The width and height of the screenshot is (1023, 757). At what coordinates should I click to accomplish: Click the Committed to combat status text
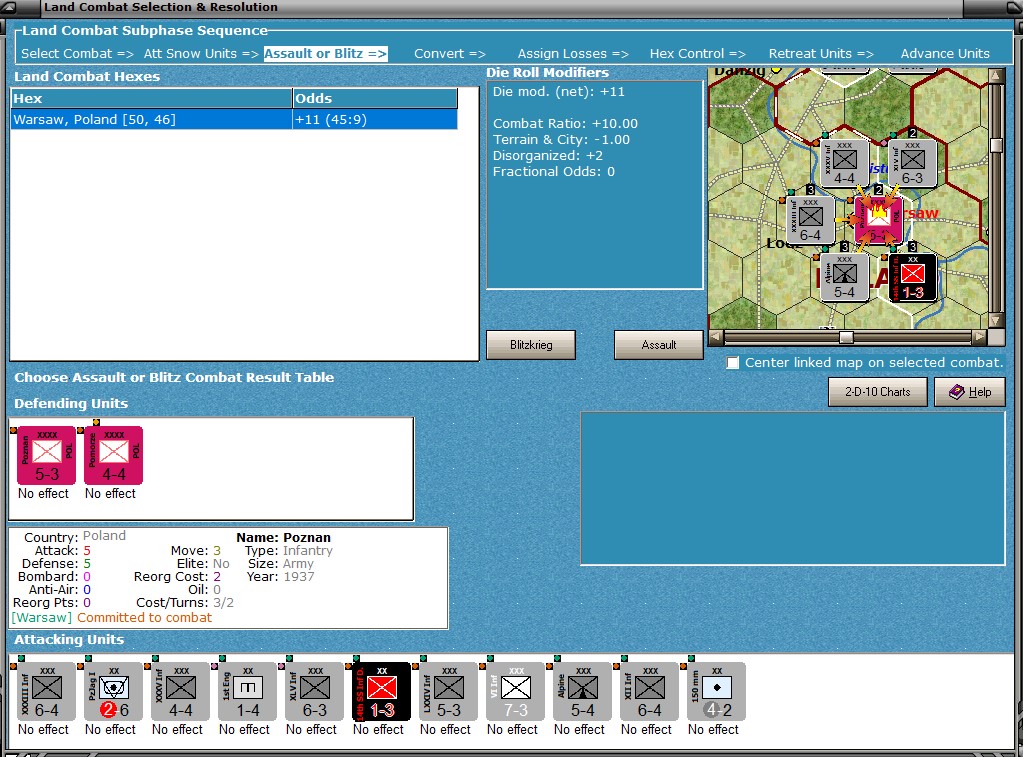144,617
